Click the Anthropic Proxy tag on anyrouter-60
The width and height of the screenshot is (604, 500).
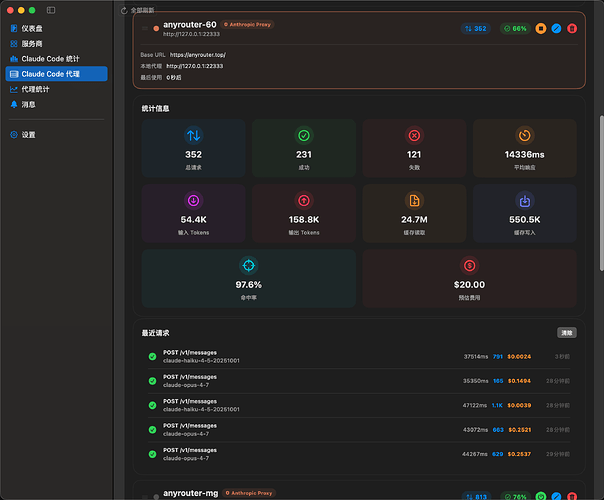(247, 25)
